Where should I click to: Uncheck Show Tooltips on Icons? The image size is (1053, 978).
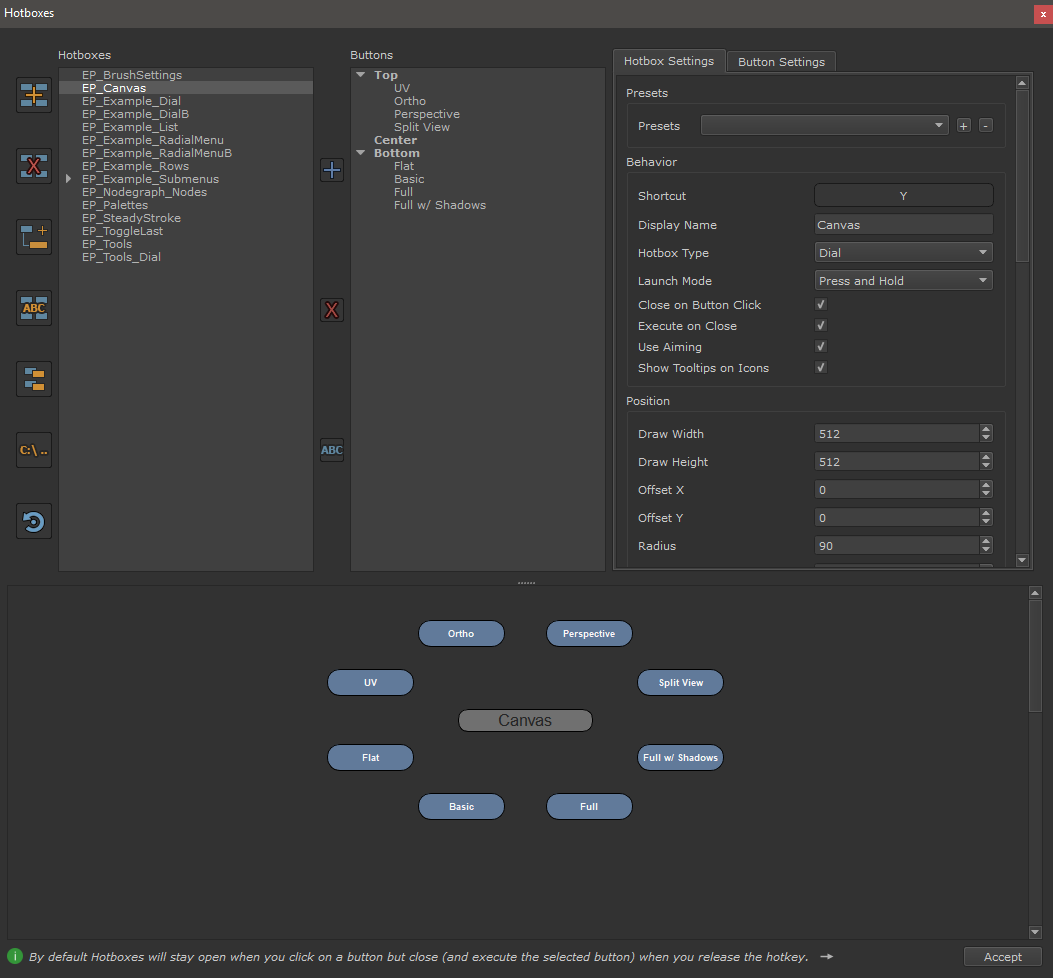[x=821, y=368]
